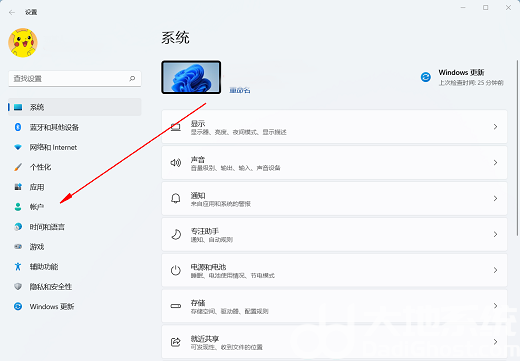Click the display monitor icon in 显示 row
Image resolution: width=520 pixels, height=361 pixels.
click(x=176, y=127)
